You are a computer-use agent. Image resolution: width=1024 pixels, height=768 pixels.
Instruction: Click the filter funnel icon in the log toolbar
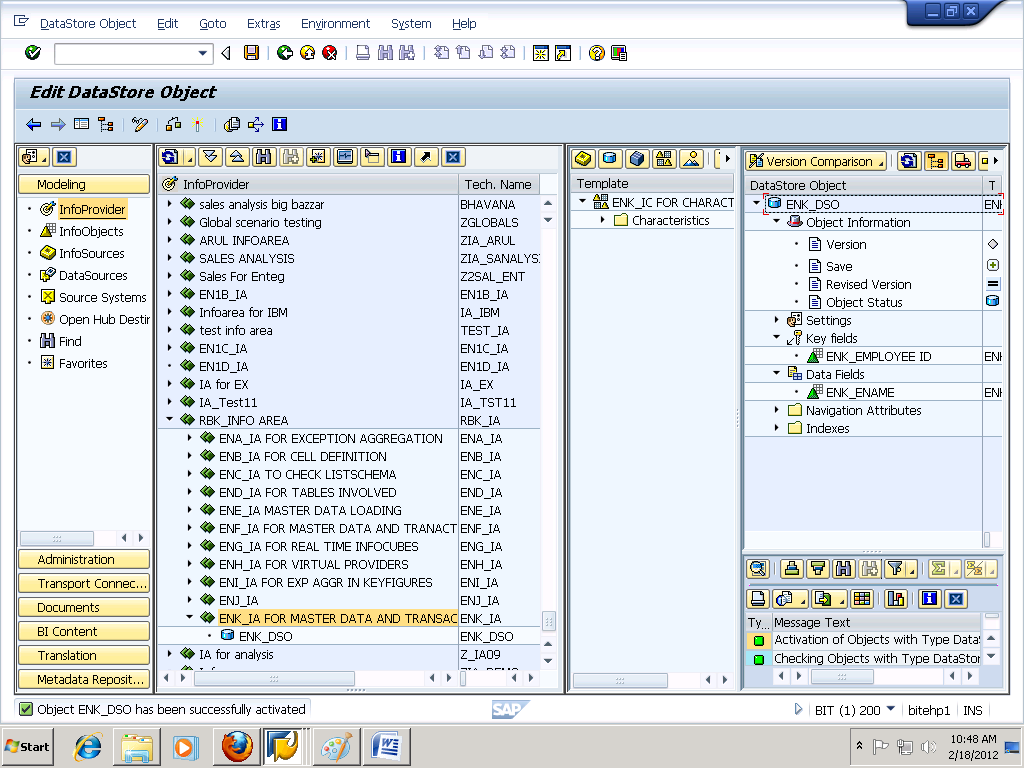(896, 569)
